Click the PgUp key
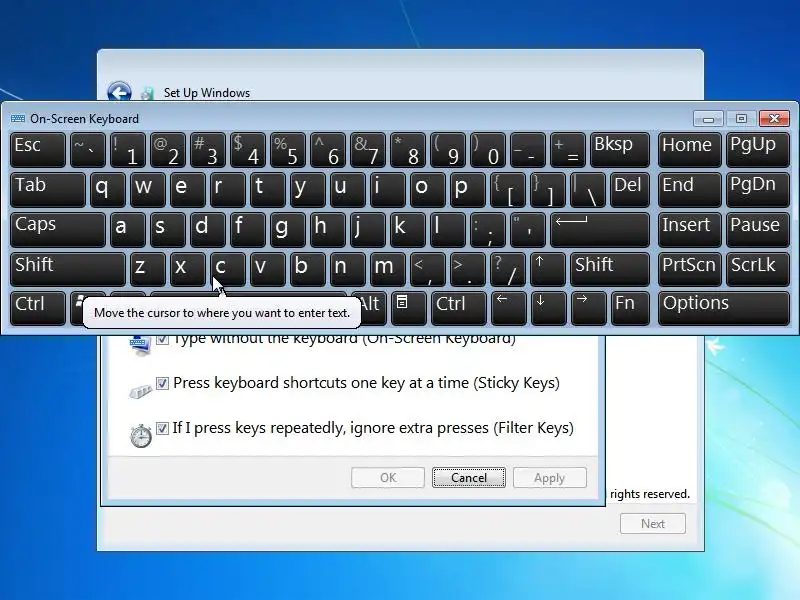This screenshot has height=600, width=800. point(758,149)
